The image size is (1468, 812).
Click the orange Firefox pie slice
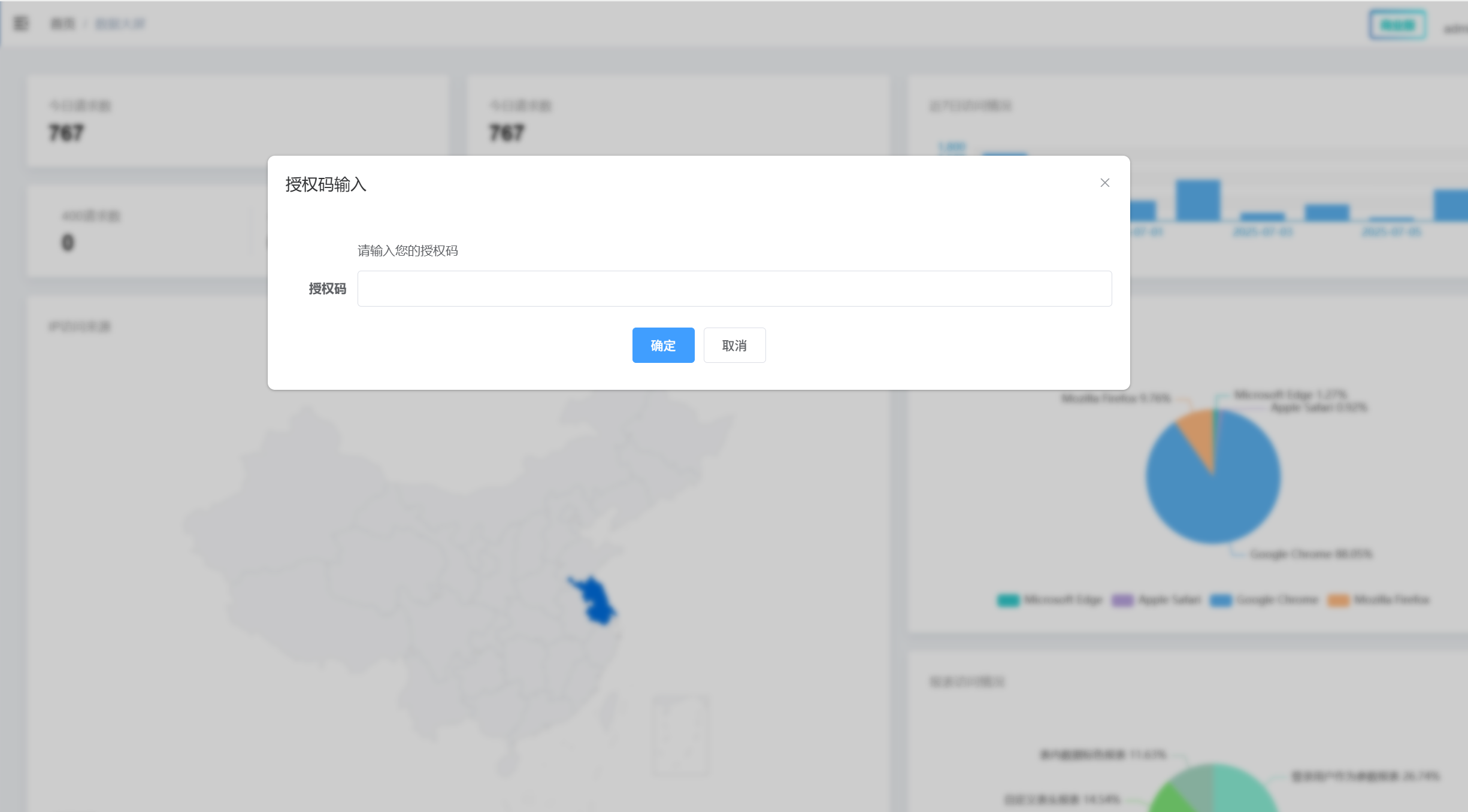(1198, 431)
